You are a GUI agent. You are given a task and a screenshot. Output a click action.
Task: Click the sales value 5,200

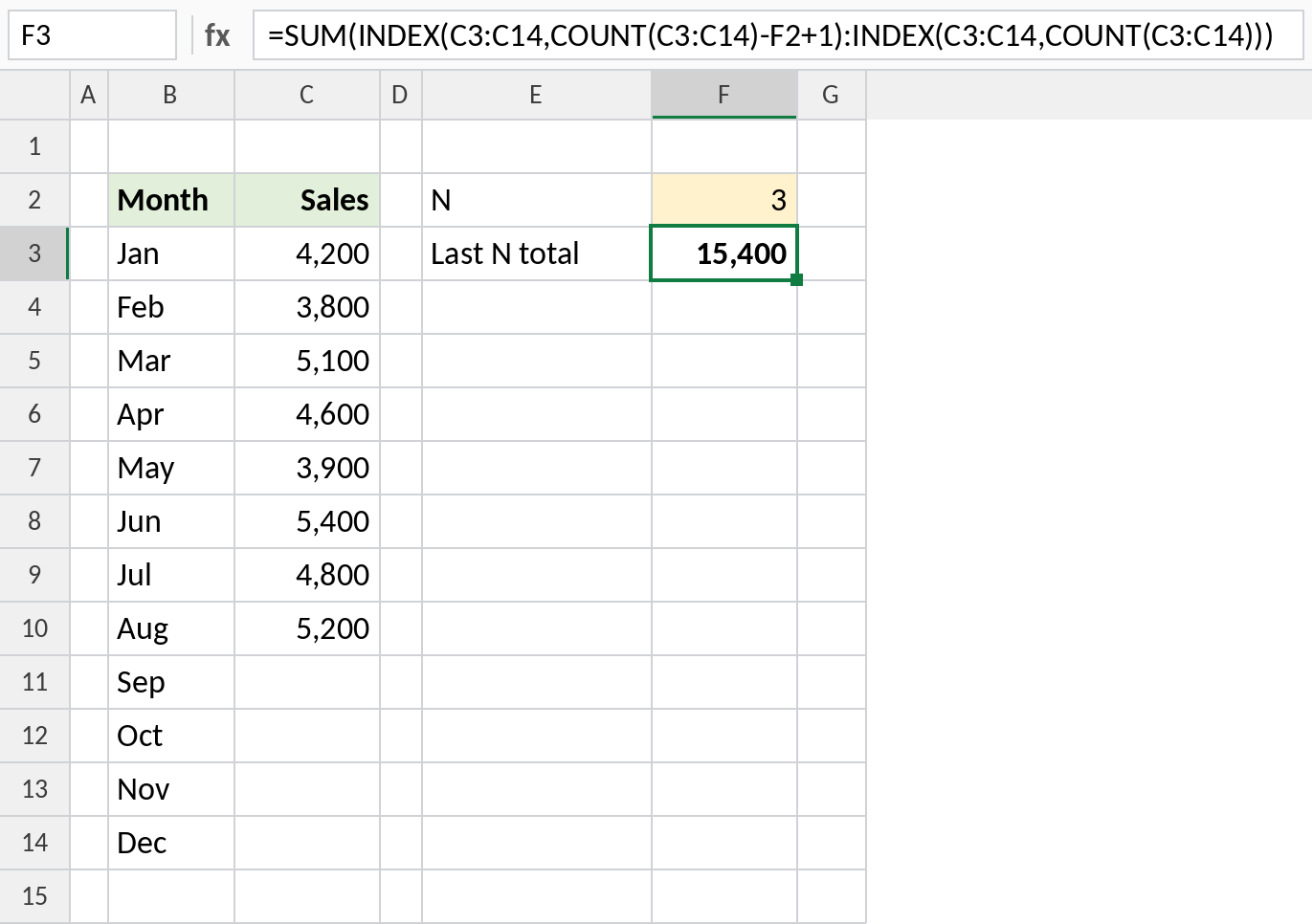307,628
